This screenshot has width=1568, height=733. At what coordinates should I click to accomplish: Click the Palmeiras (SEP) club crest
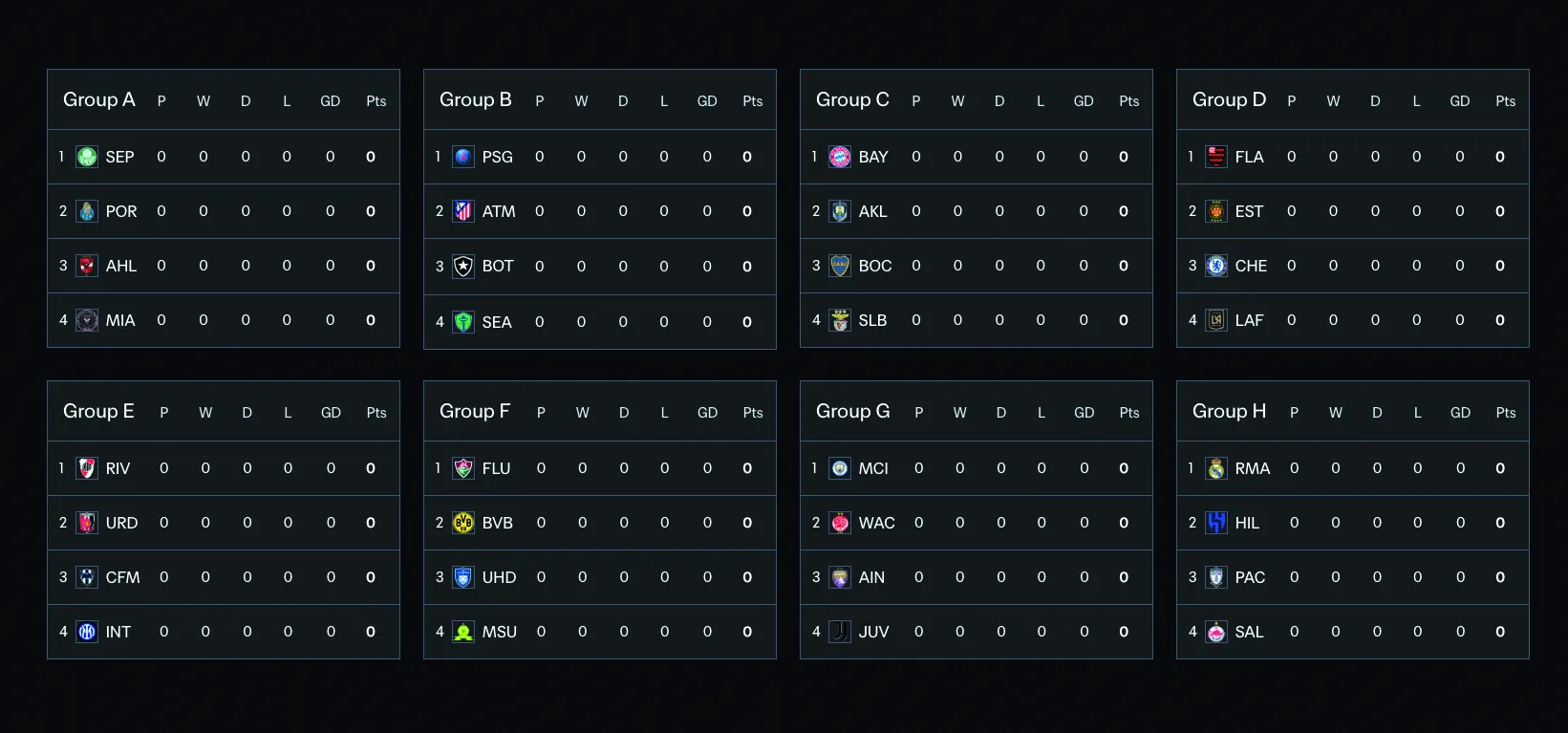(87, 157)
